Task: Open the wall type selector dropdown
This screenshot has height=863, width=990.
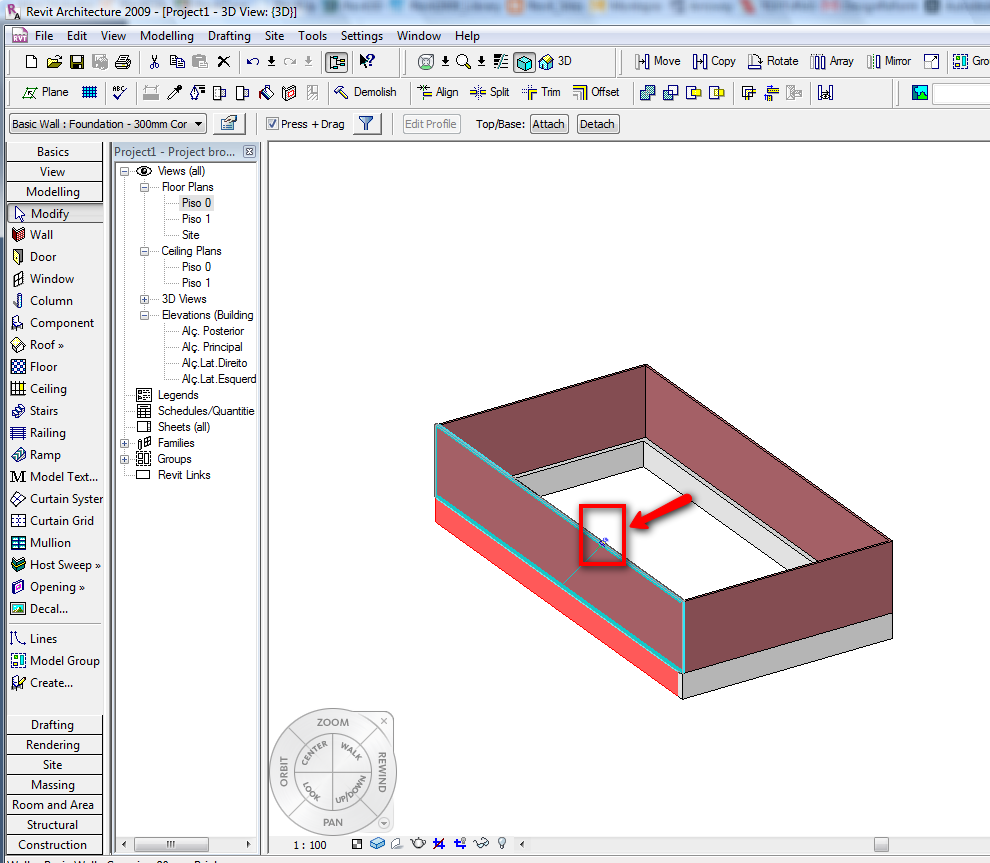Action: pos(200,124)
